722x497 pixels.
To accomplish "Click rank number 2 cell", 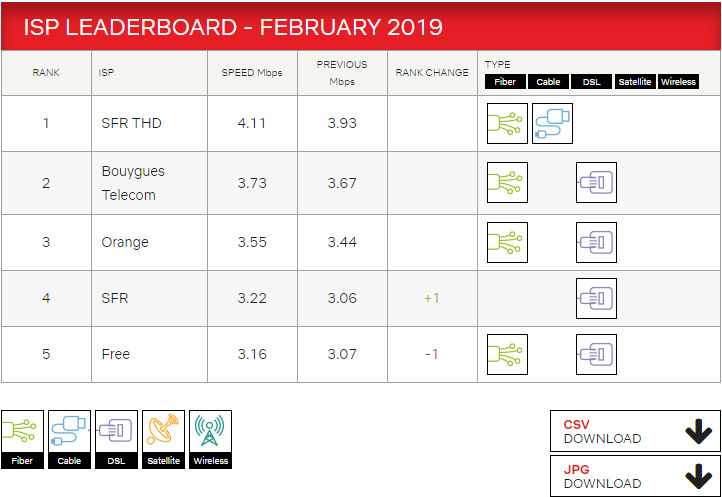I will click(46, 183).
